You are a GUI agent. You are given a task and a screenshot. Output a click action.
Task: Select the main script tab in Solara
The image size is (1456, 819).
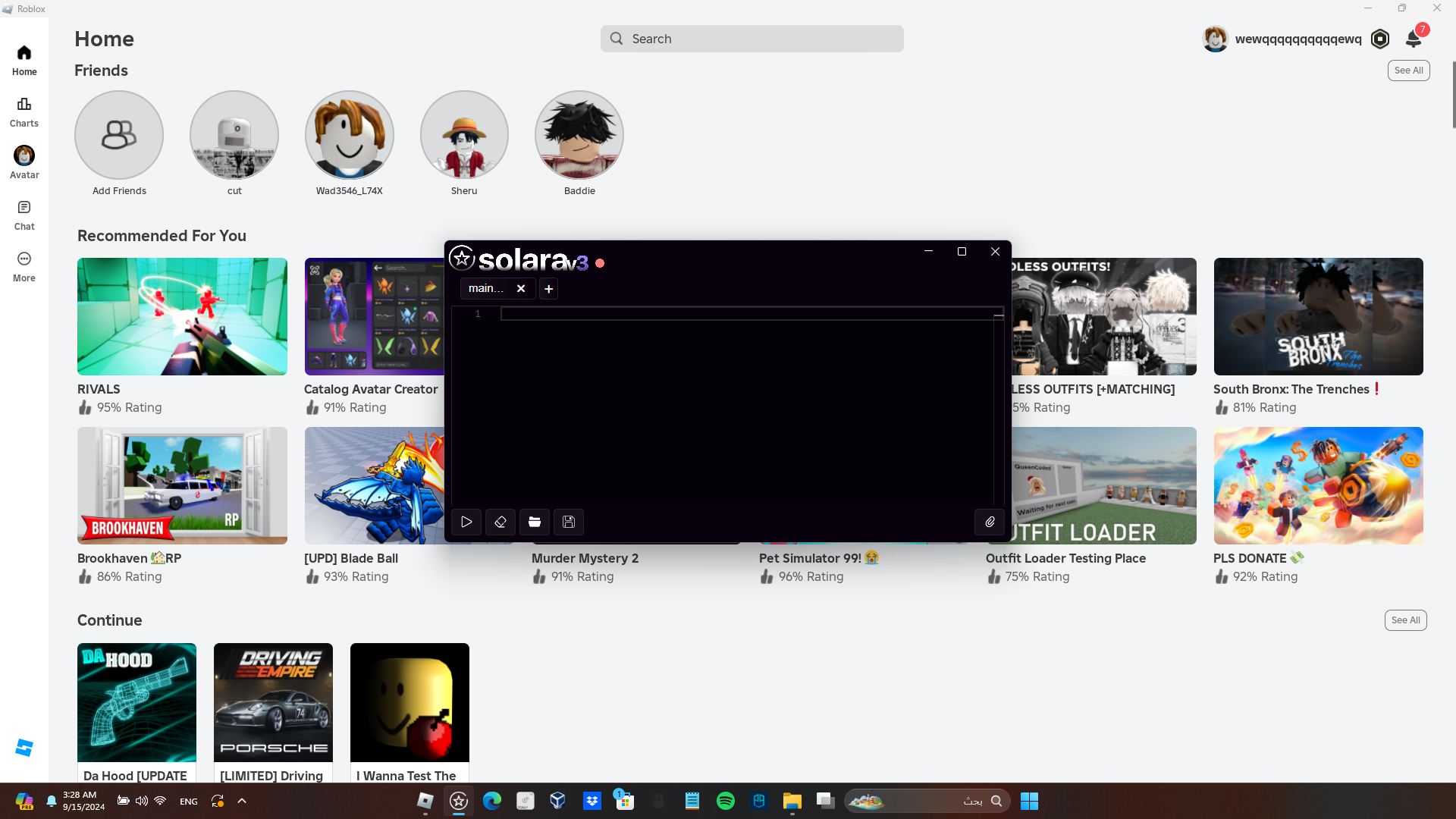coord(485,288)
